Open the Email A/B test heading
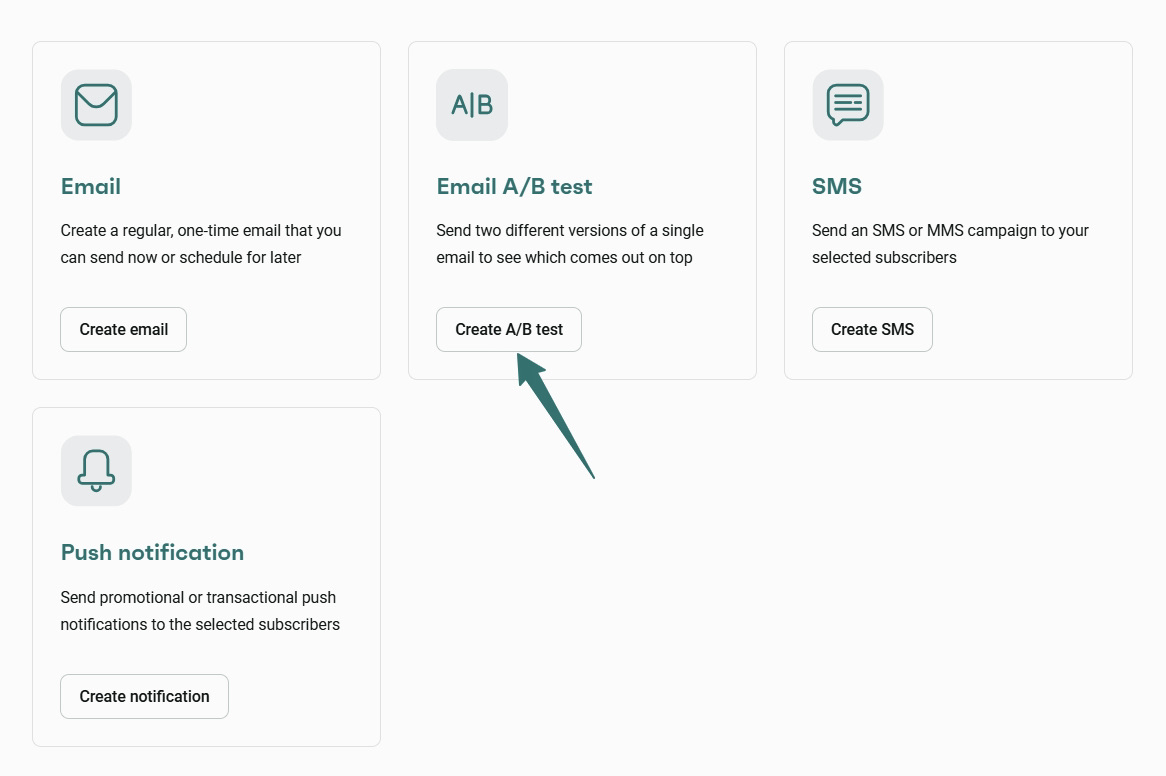The height and width of the screenshot is (776, 1166). [514, 186]
